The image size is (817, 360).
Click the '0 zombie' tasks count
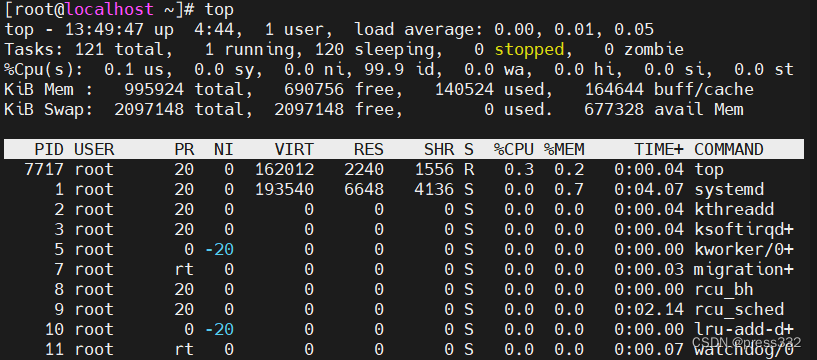(x=643, y=50)
